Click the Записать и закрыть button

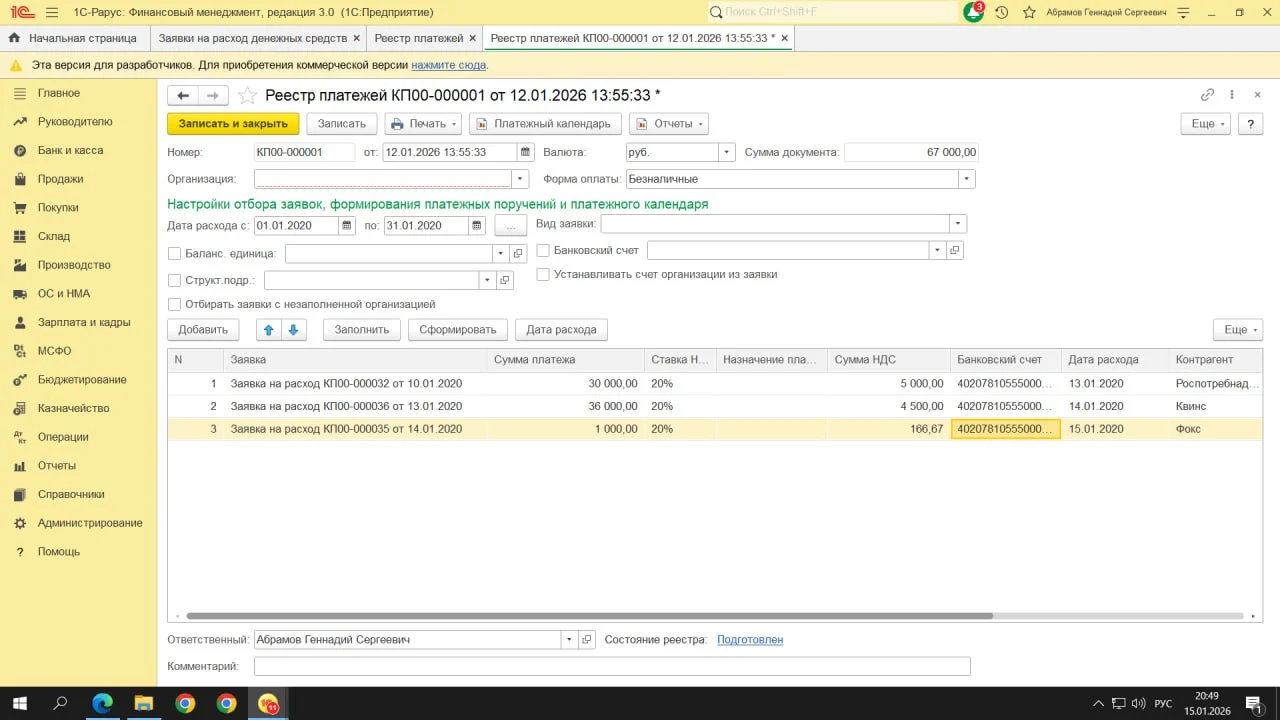233,124
